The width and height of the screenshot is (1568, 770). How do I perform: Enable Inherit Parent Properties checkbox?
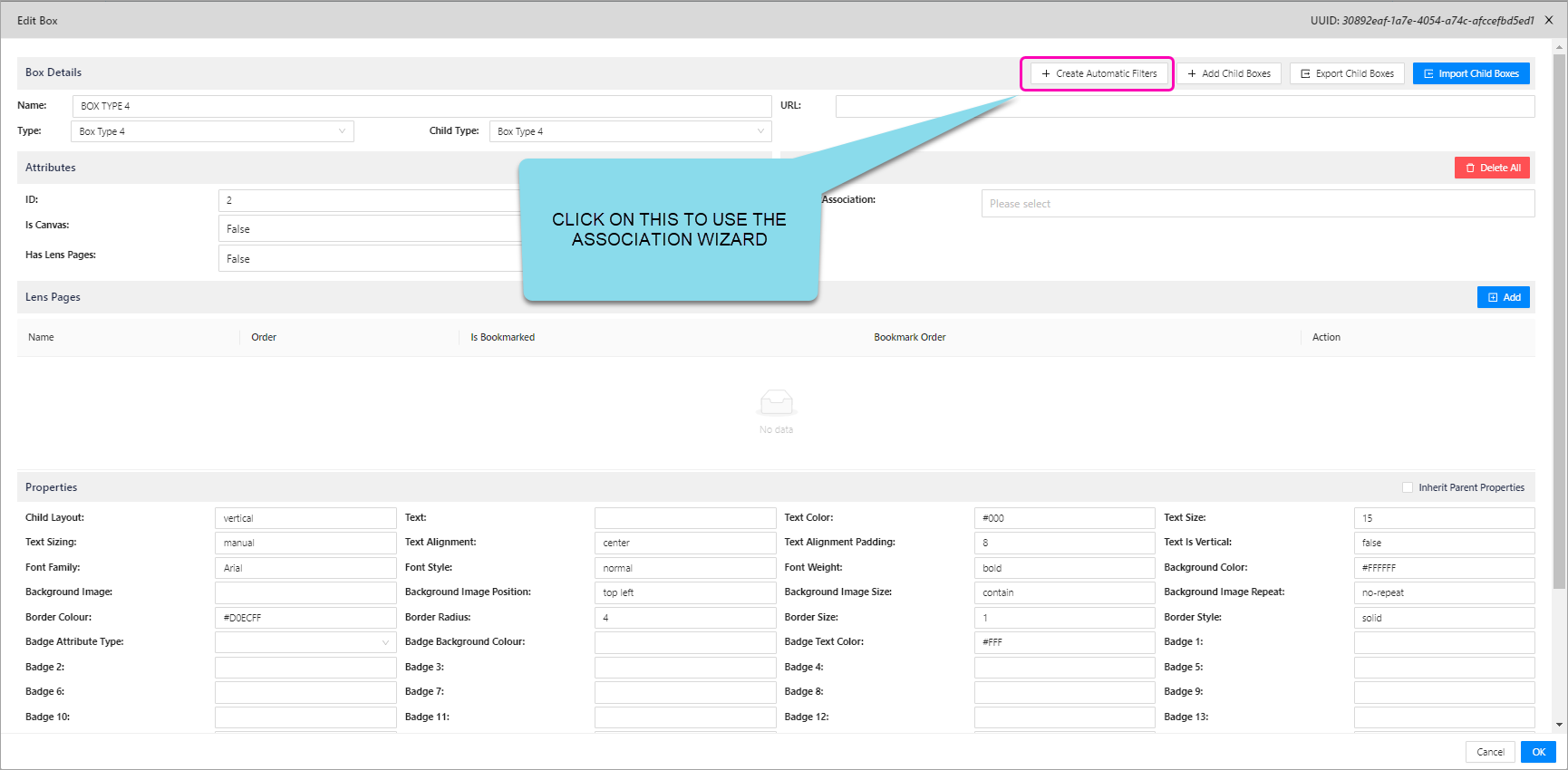point(1408,487)
